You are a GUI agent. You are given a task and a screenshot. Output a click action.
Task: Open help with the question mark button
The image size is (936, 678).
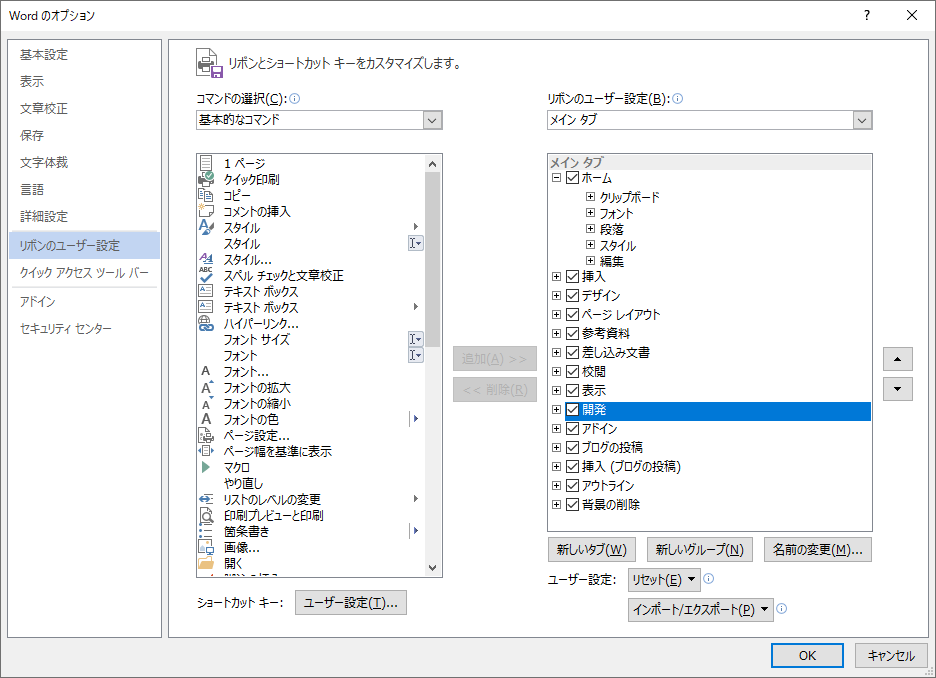[x=867, y=16]
